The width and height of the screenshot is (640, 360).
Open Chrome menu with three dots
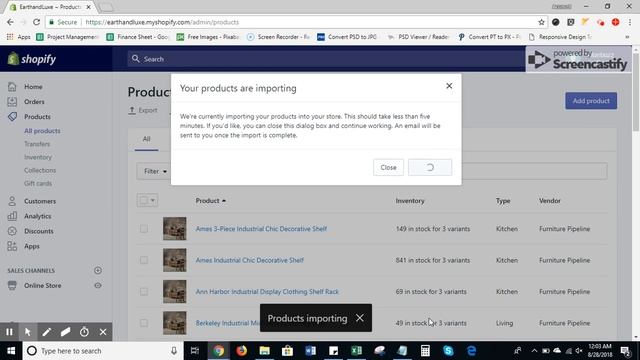(631, 22)
